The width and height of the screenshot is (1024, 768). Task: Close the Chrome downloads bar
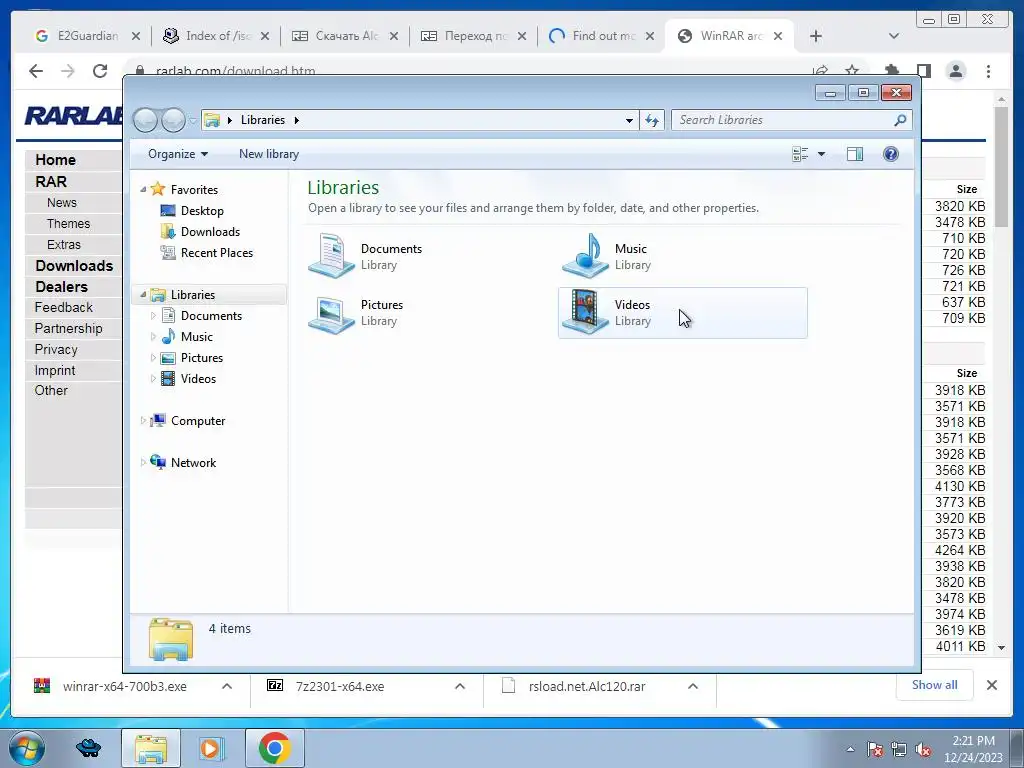[x=991, y=685]
